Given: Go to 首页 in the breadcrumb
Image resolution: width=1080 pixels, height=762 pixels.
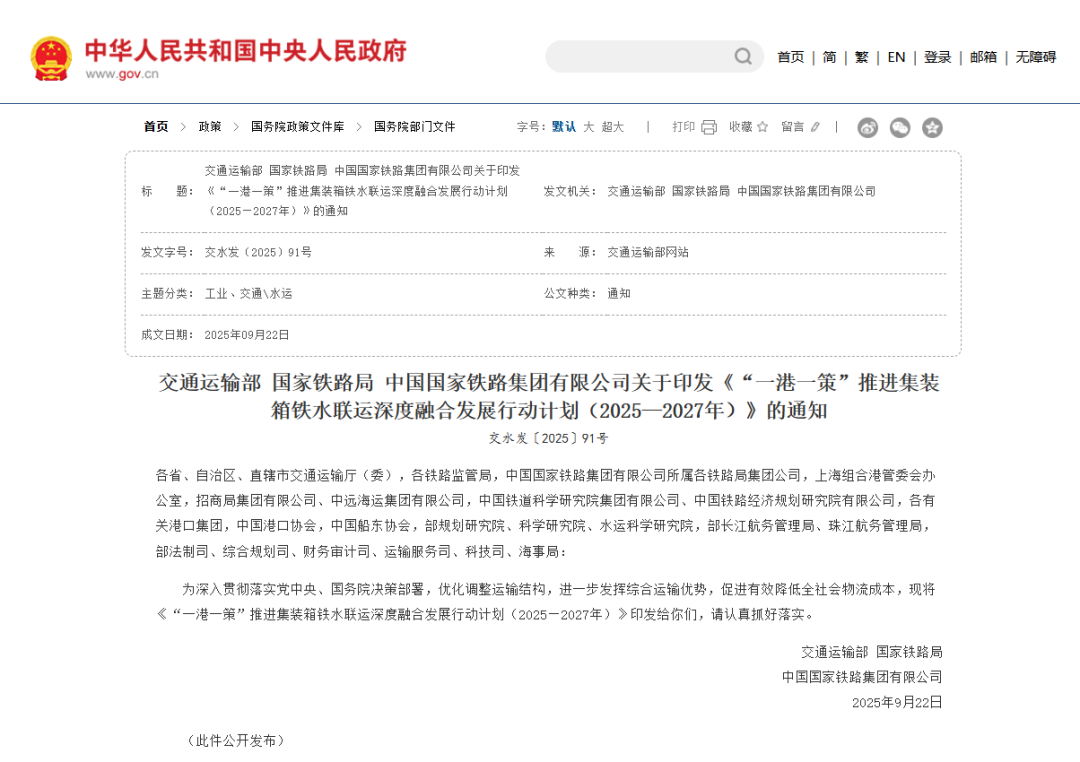Looking at the screenshot, I should pos(156,127).
